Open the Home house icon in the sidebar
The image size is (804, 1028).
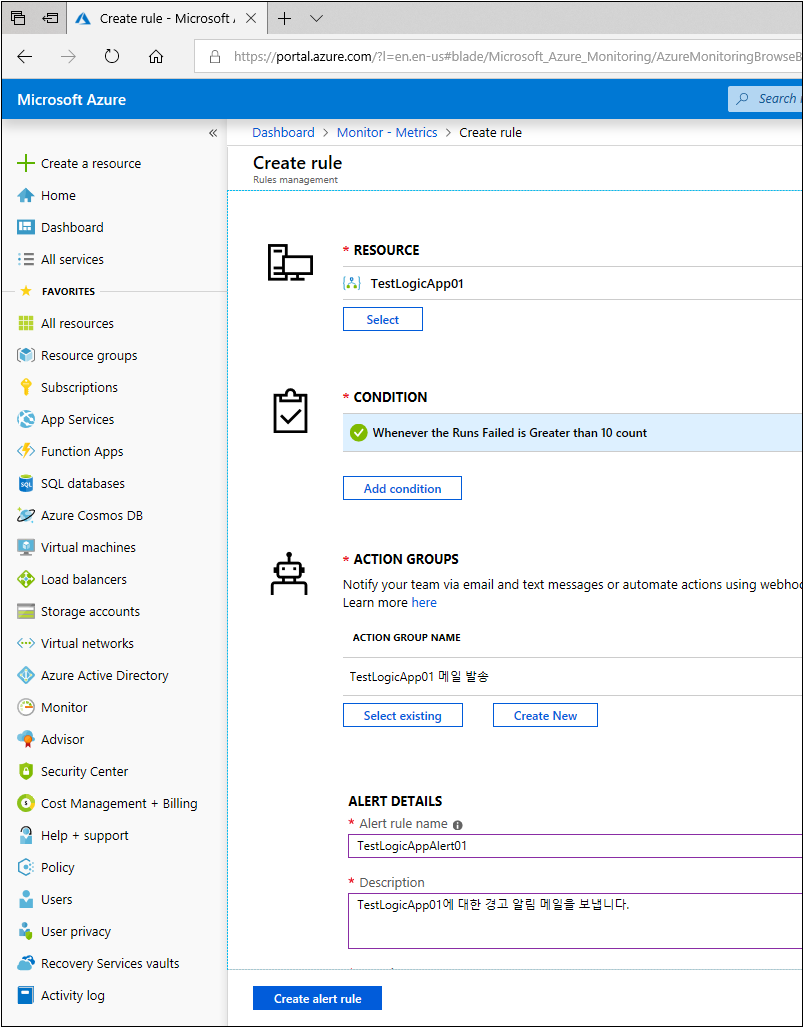point(26,195)
